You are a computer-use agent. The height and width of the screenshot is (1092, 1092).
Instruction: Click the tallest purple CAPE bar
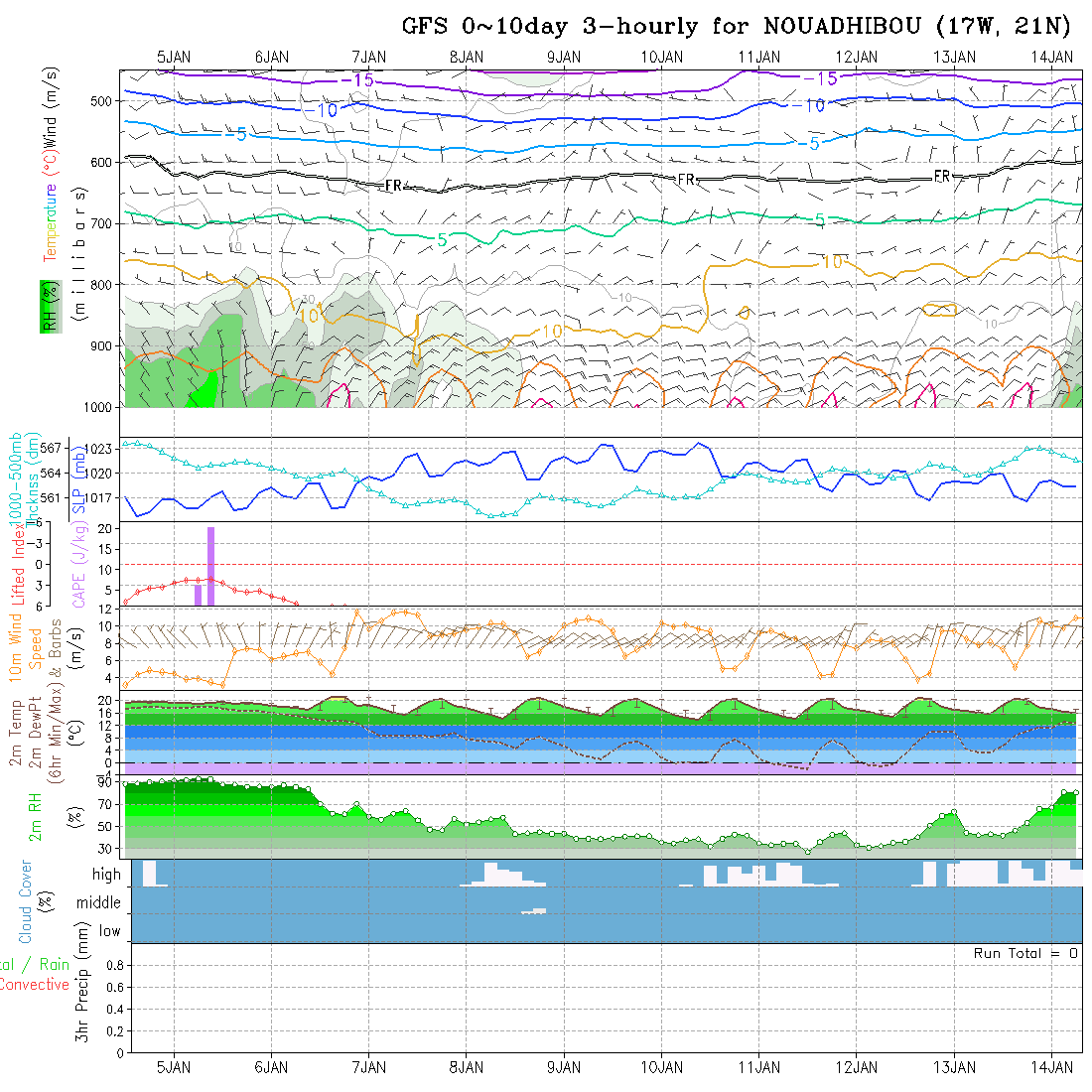(211, 566)
